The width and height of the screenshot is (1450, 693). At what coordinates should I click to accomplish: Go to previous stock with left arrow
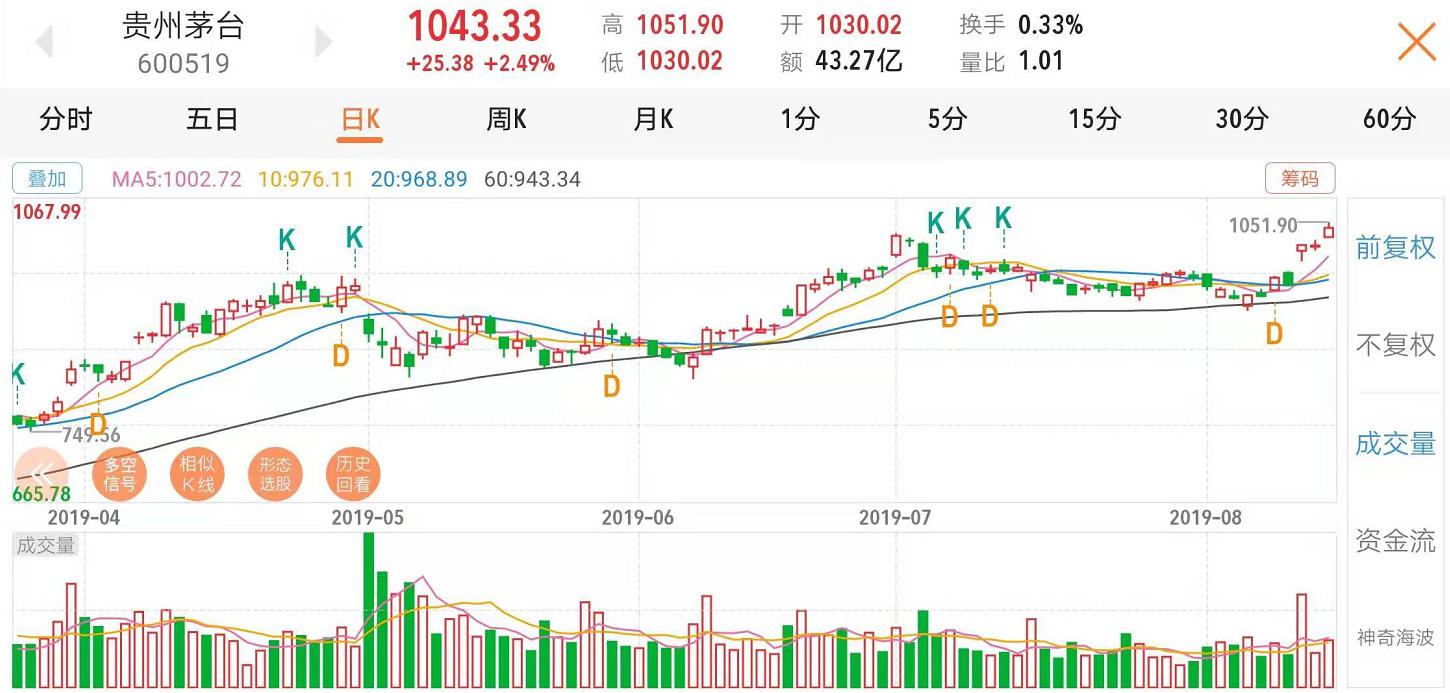click(44, 43)
